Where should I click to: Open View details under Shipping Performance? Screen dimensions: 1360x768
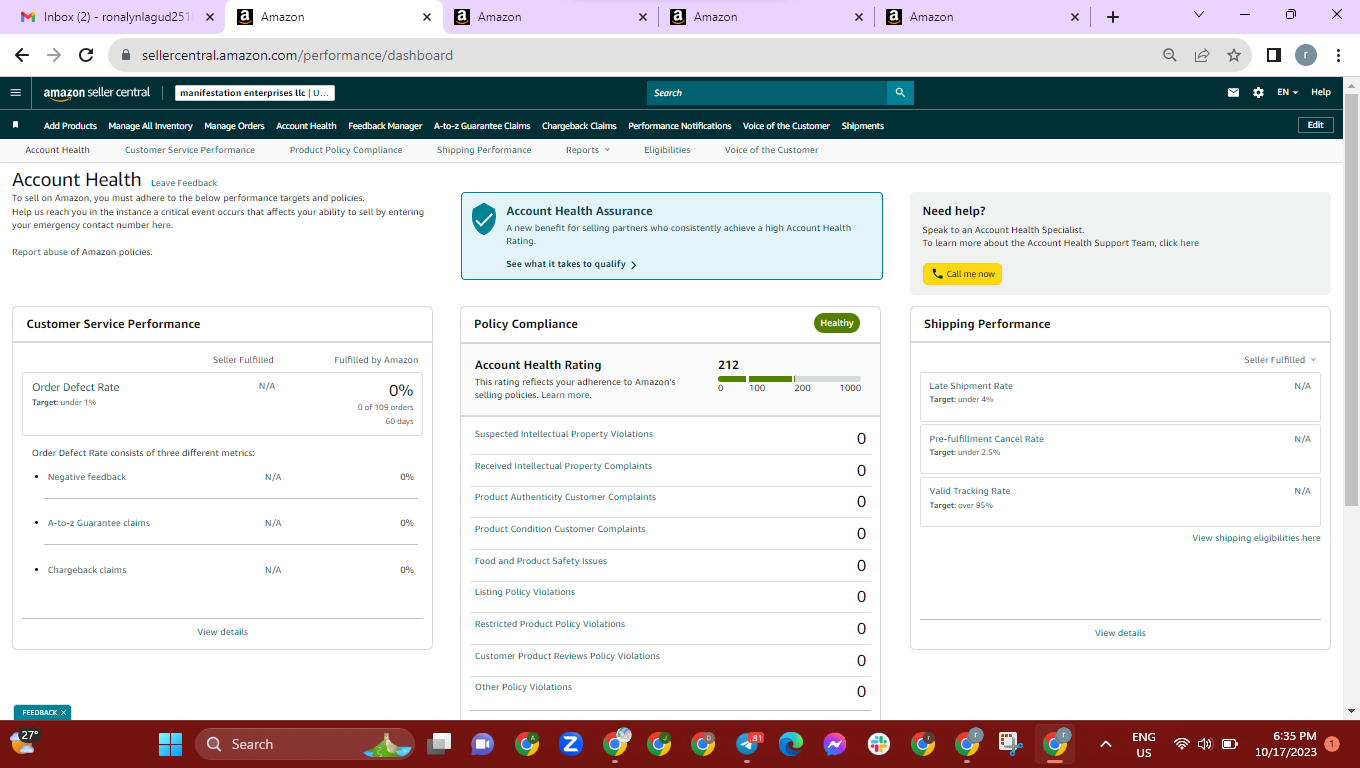click(x=1120, y=633)
